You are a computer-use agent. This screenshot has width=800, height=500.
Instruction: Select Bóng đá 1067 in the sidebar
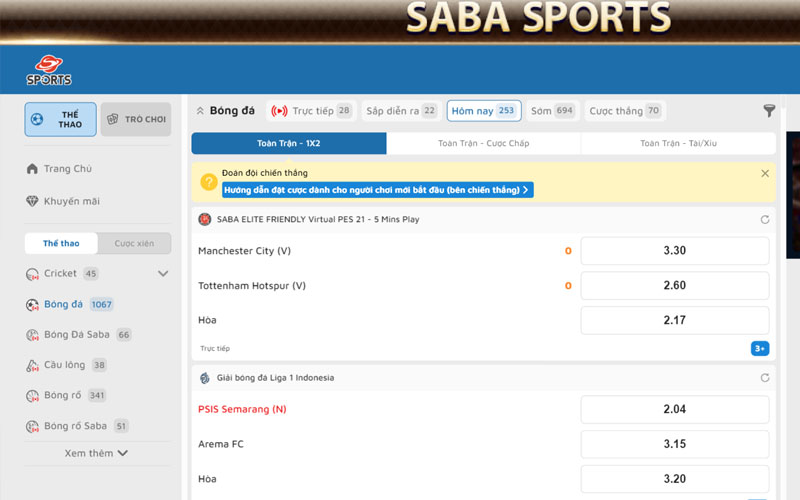click(78, 304)
